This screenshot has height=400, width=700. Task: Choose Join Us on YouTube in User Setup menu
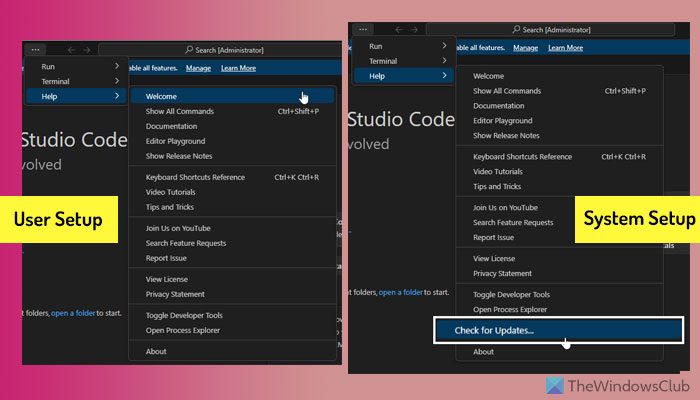tap(232, 228)
